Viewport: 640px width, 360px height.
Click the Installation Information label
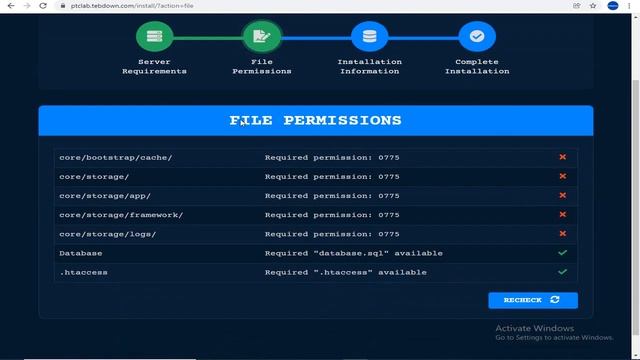pos(369,67)
